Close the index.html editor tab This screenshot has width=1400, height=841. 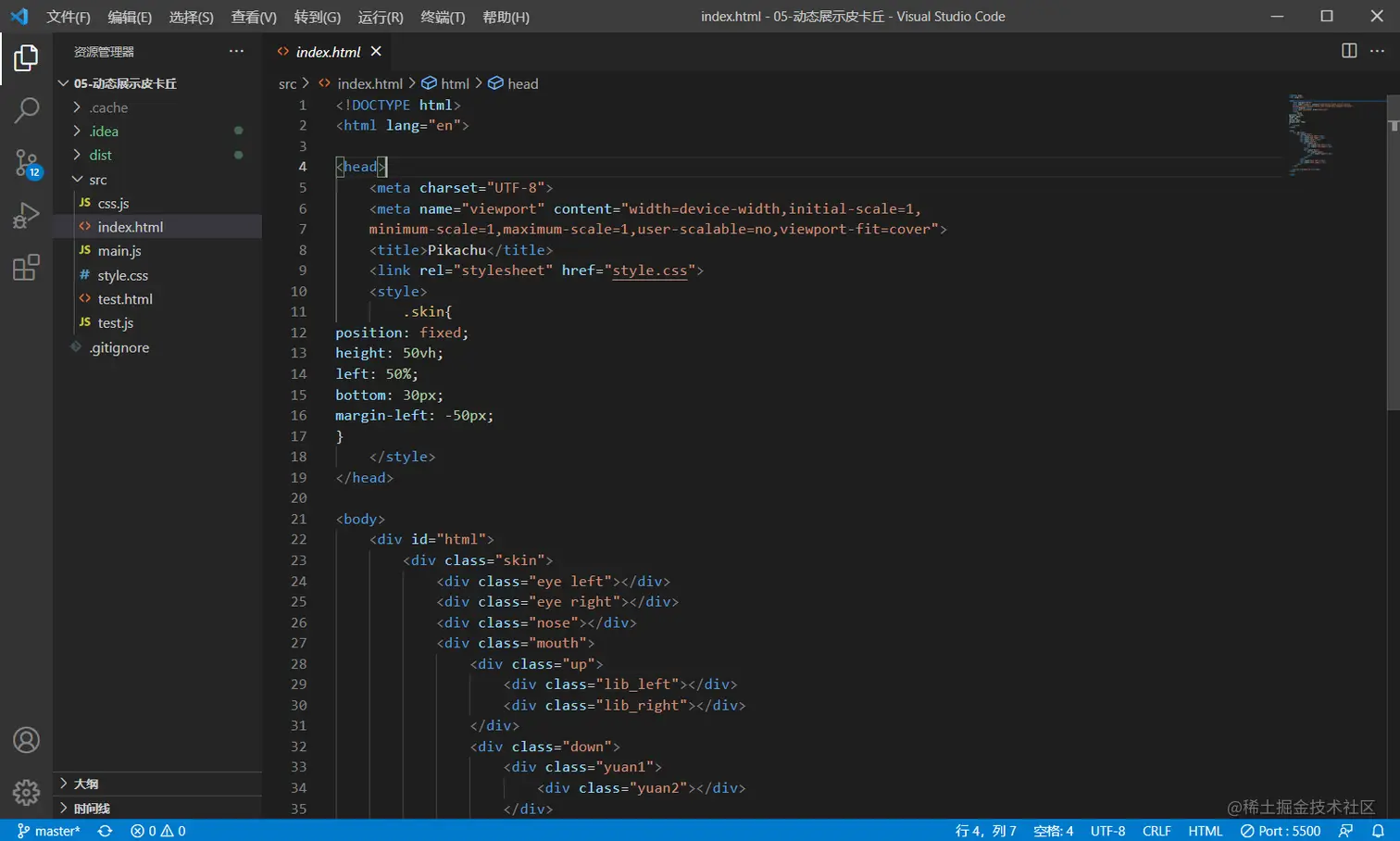tap(376, 51)
